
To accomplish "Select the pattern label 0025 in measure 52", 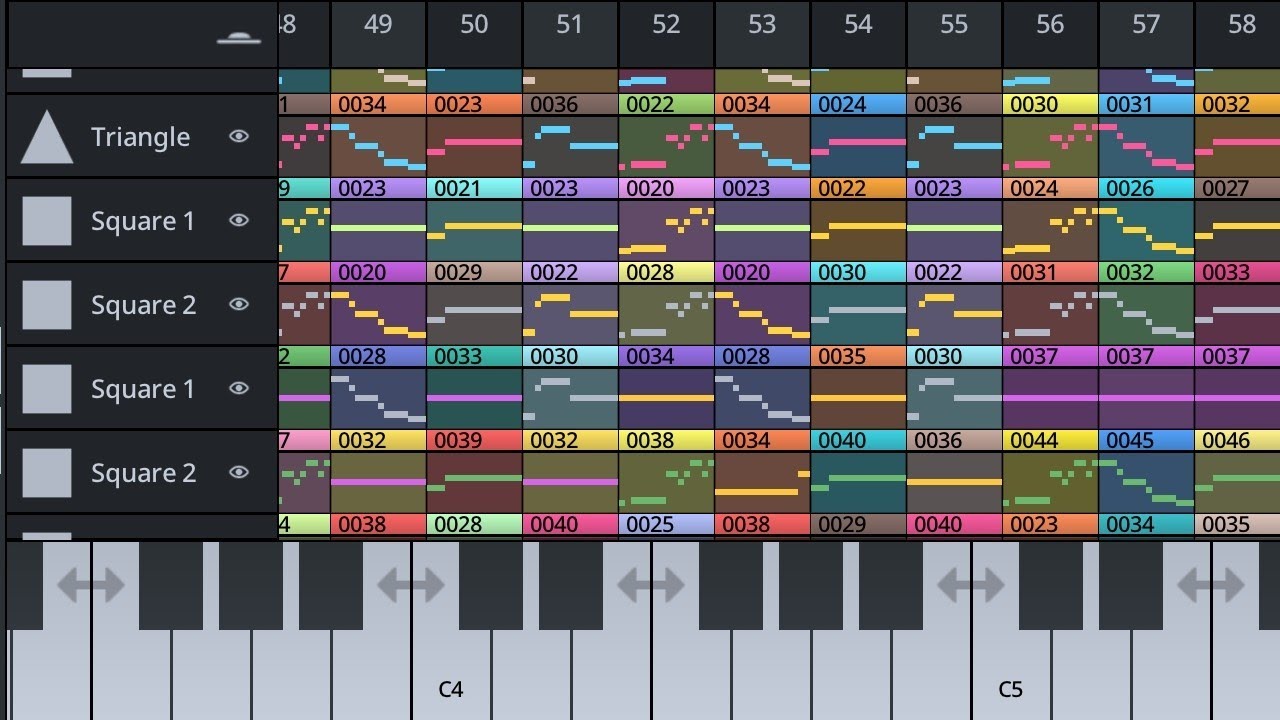I will (x=666, y=524).
